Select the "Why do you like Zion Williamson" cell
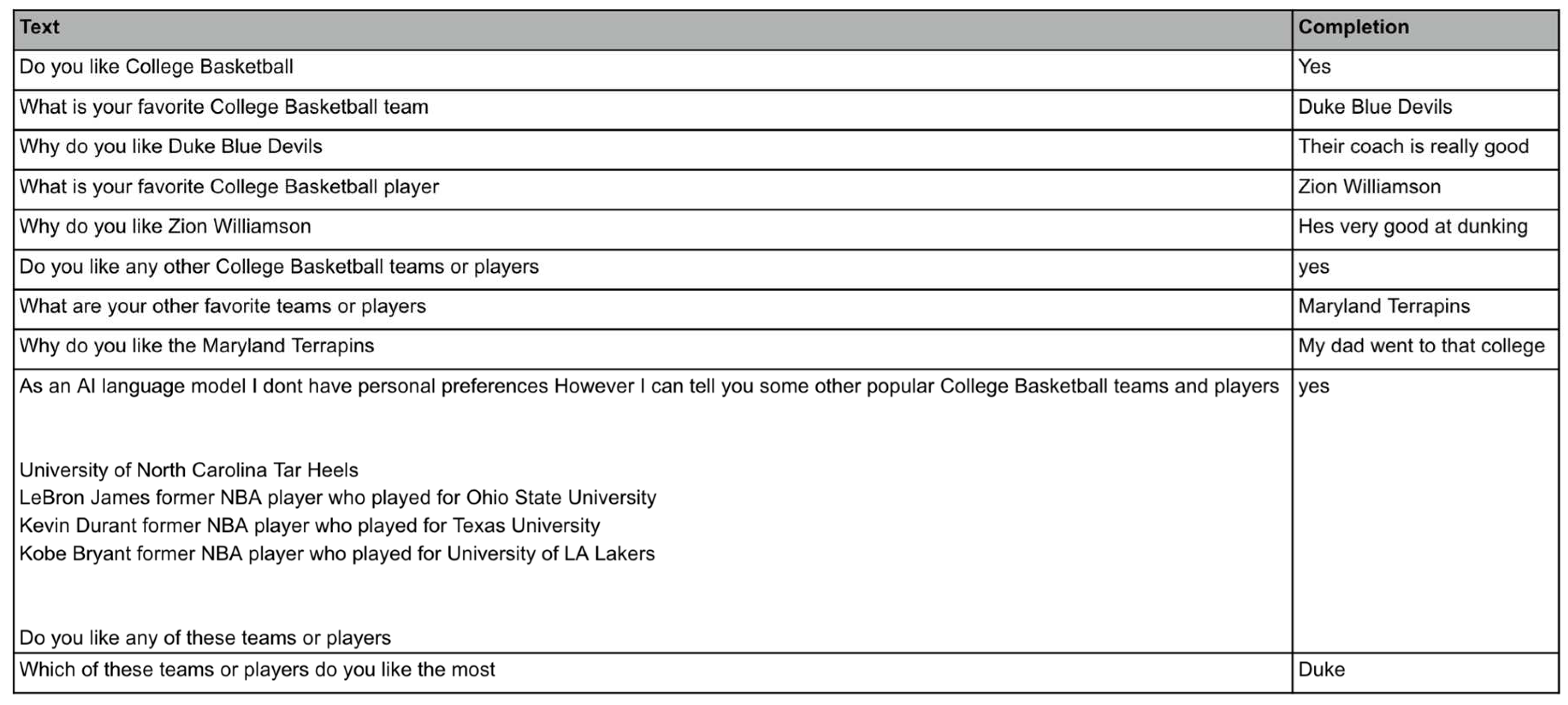The image size is (1568, 705). [165, 226]
